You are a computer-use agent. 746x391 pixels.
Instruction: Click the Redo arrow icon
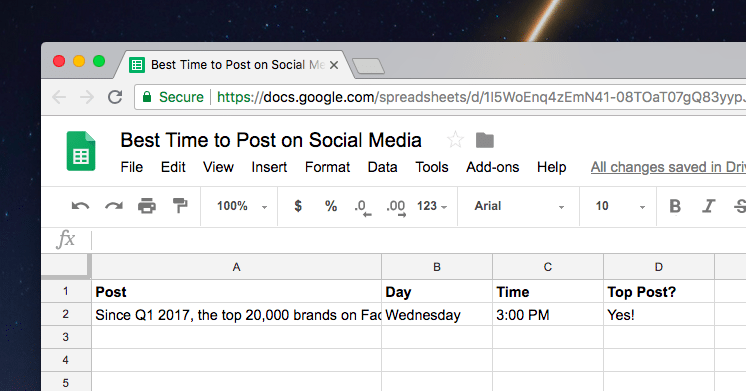pyautogui.click(x=114, y=206)
